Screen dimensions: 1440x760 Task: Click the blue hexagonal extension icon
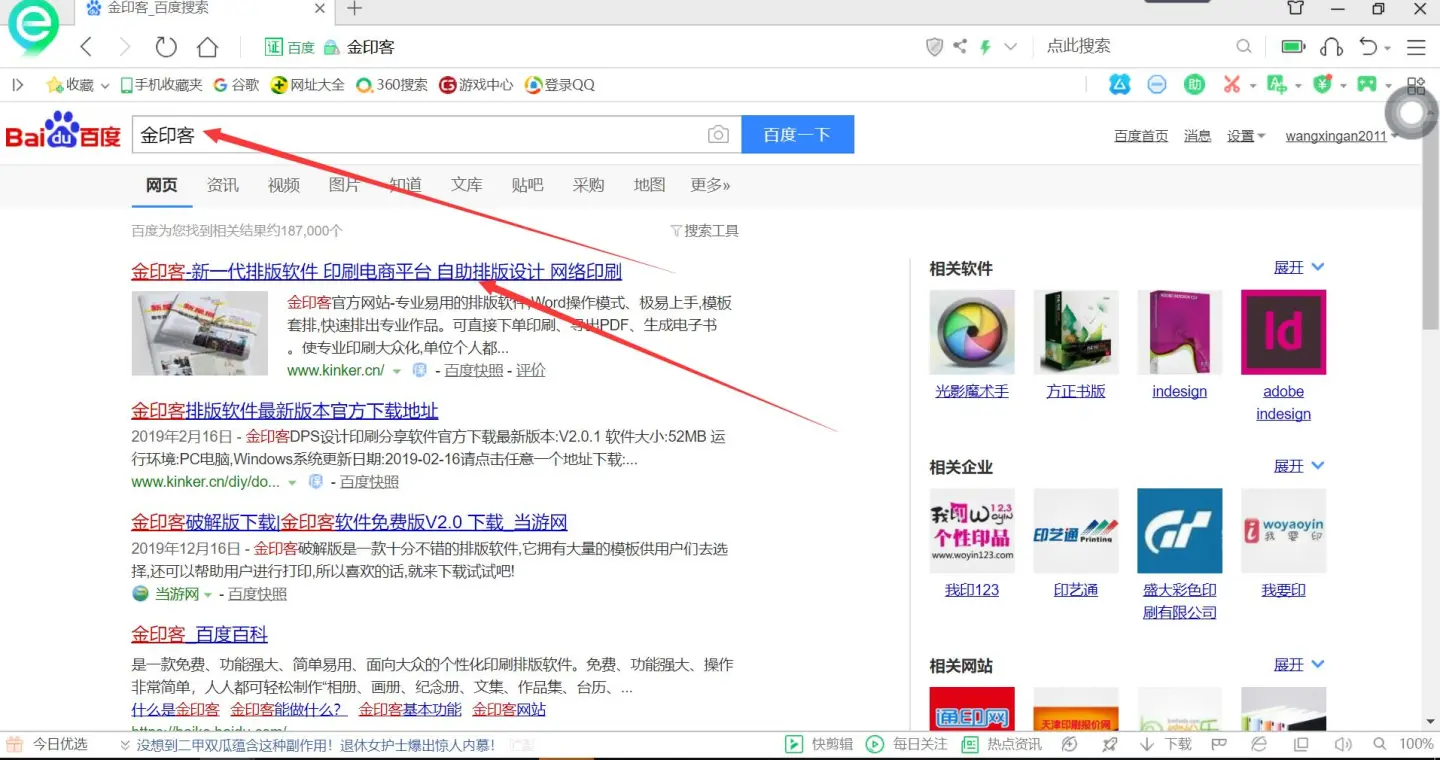click(x=1119, y=85)
